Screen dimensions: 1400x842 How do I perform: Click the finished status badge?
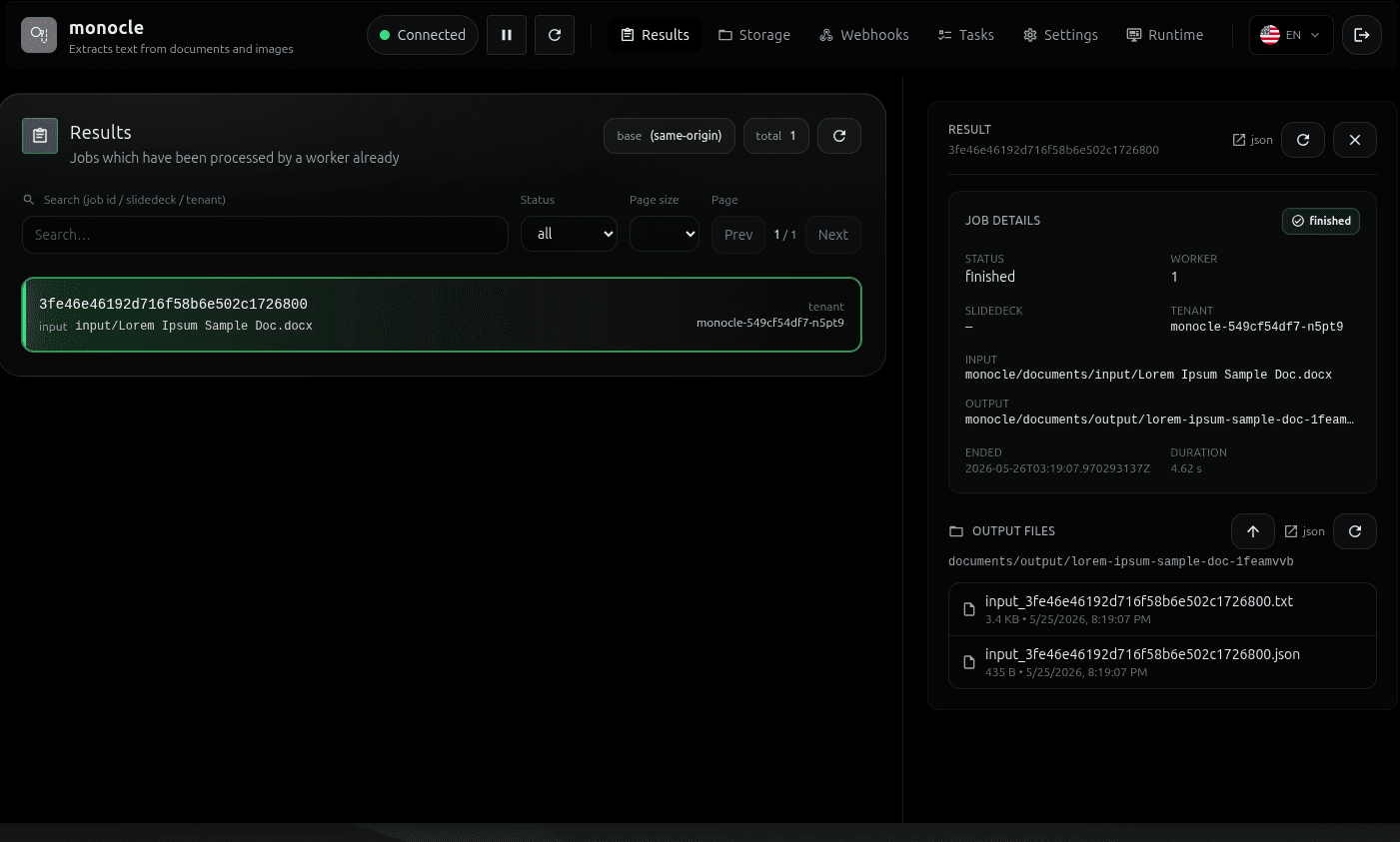(1321, 221)
